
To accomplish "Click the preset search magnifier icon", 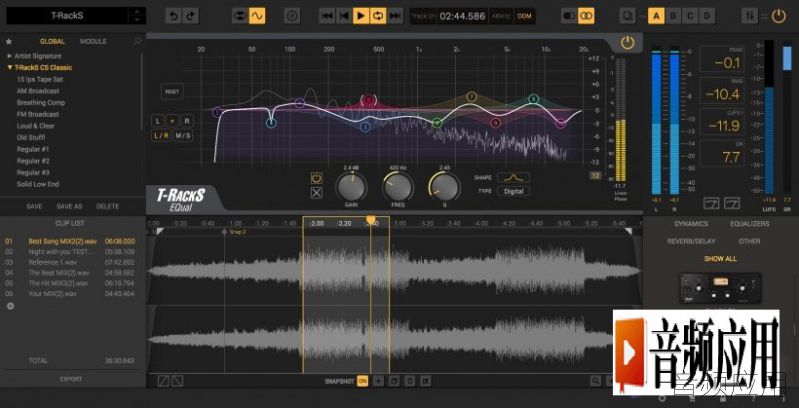I will click(137, 41).
